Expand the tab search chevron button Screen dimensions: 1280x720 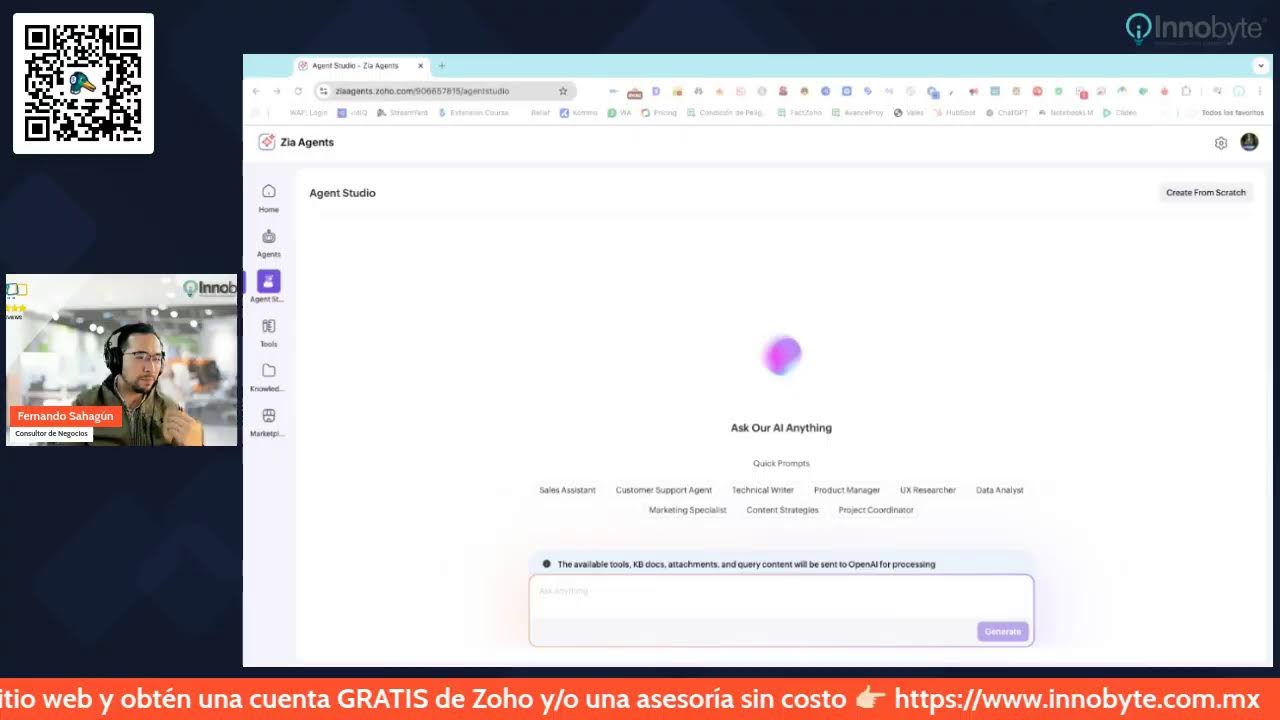(1260, 66)
